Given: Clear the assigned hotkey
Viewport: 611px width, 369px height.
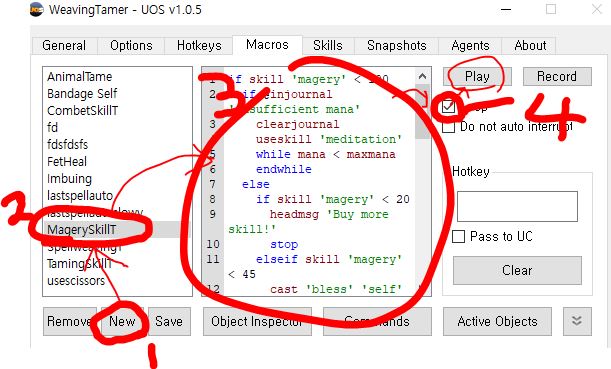Looking at the screenshot, I should coord(517,270).
